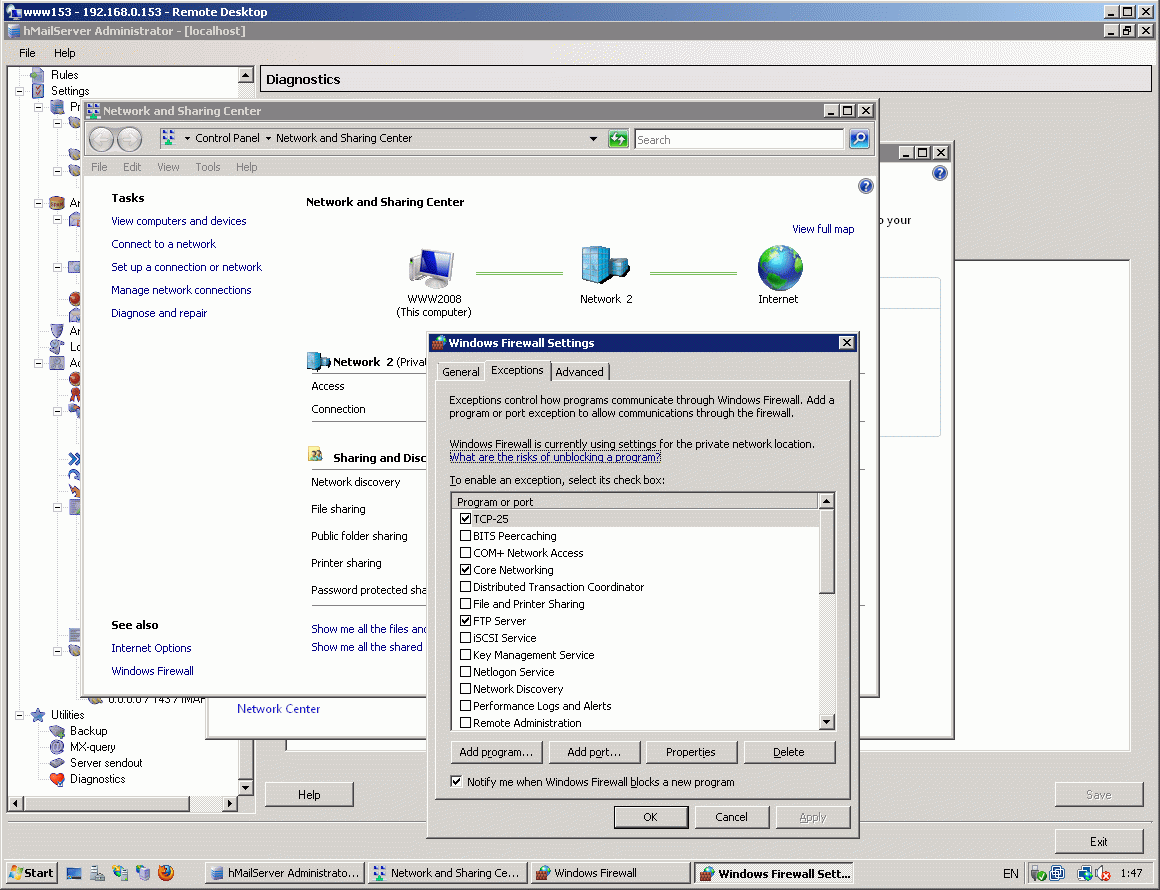Click the refresh icon beside address bar
The image size is (1160, 890).
pos(618,139)
